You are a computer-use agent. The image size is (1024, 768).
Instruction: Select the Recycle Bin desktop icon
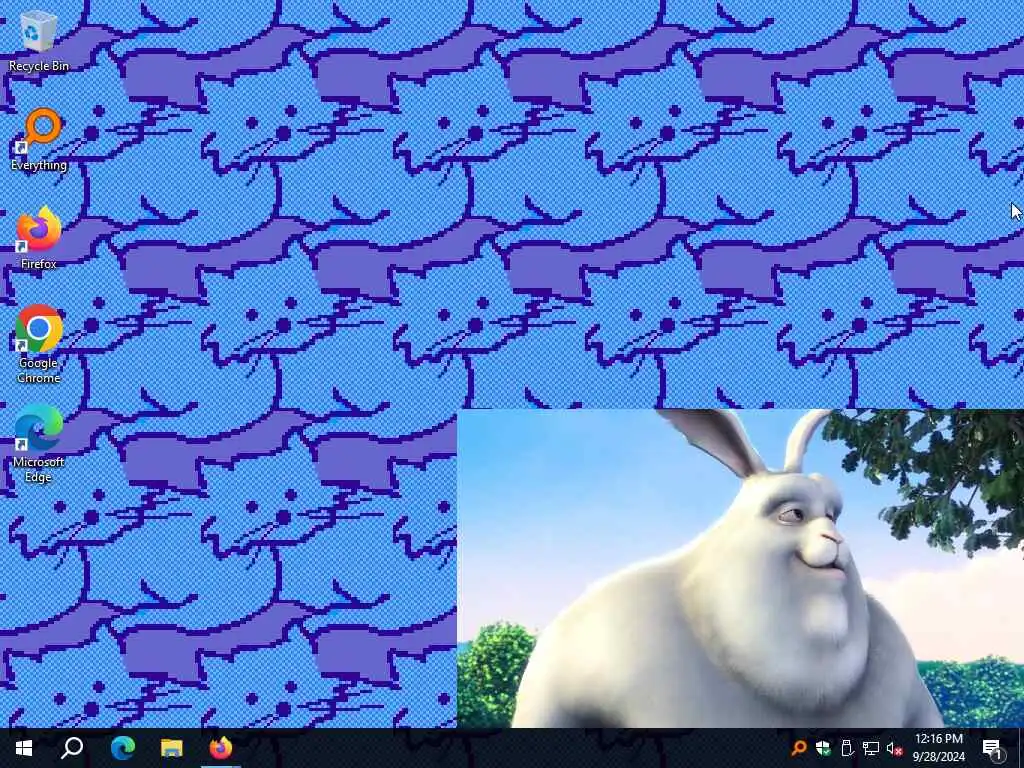39,42
